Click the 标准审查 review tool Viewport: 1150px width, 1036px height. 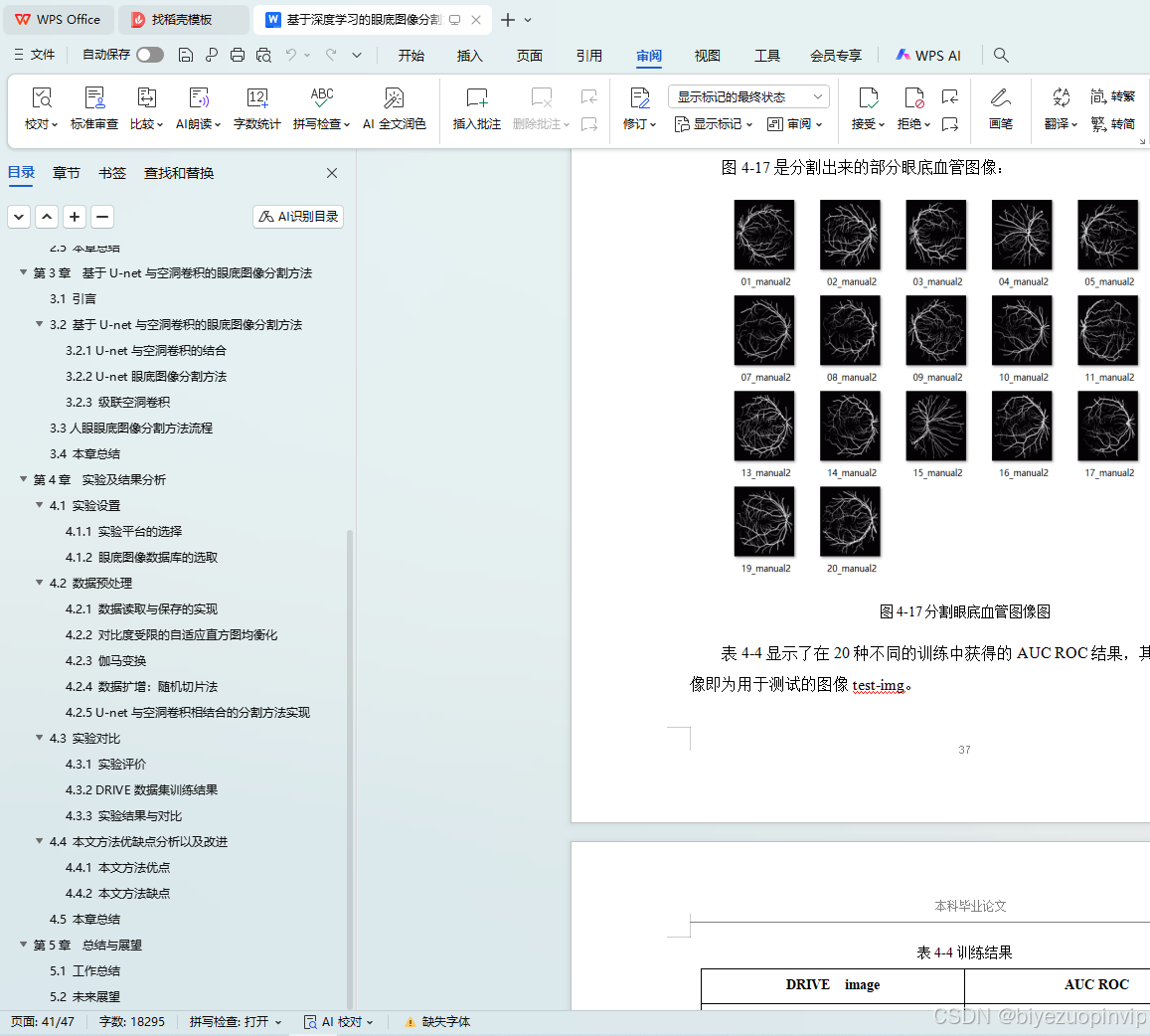[93, 108]
